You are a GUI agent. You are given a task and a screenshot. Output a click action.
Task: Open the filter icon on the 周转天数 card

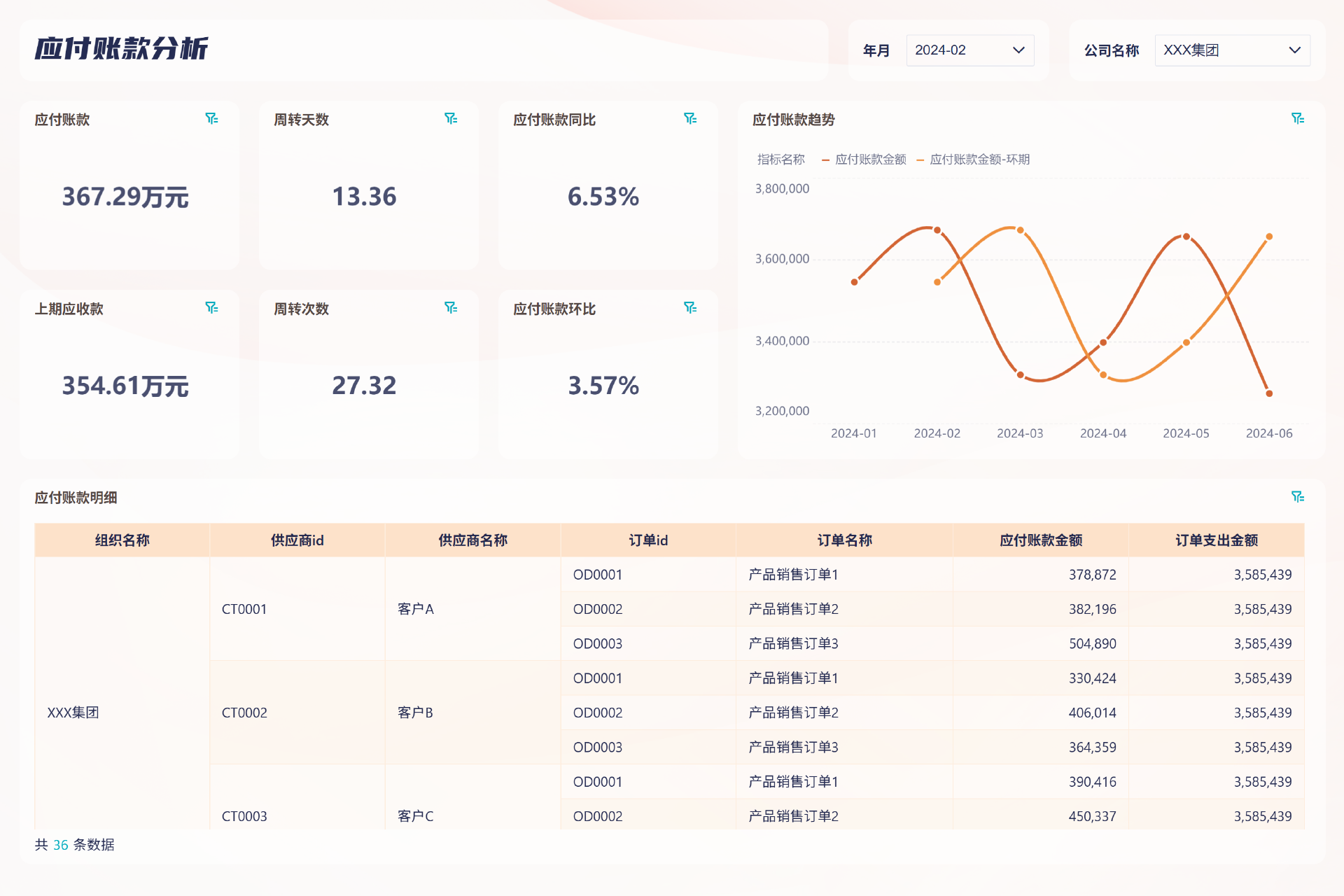click(451, 119)
